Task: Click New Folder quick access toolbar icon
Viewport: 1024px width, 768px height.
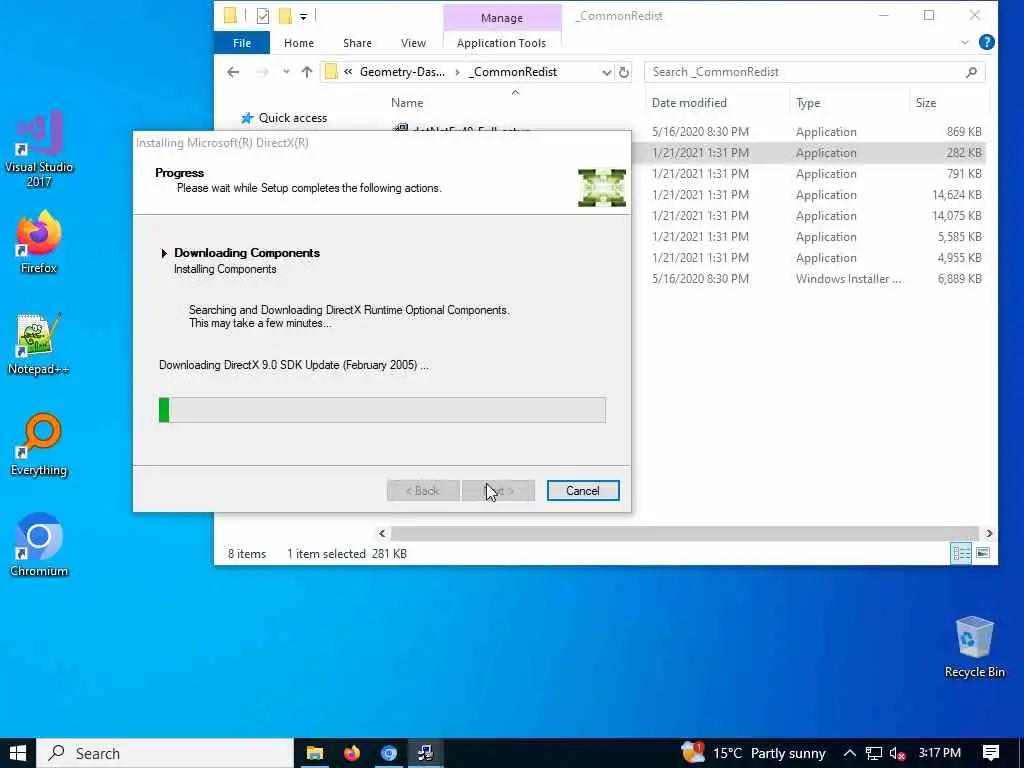Action: [285, 16]
